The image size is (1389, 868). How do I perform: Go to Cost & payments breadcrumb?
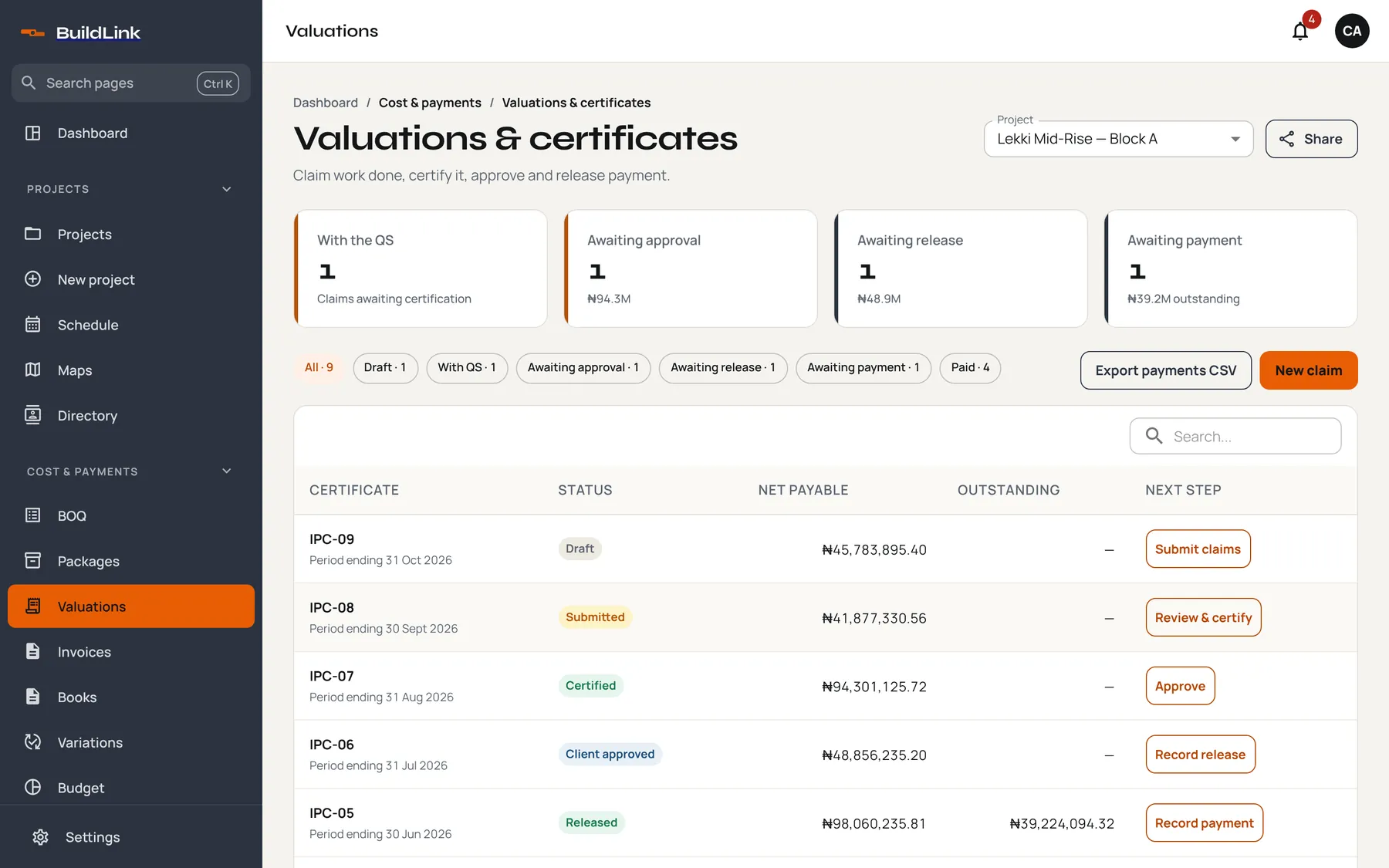pos(430,103)
